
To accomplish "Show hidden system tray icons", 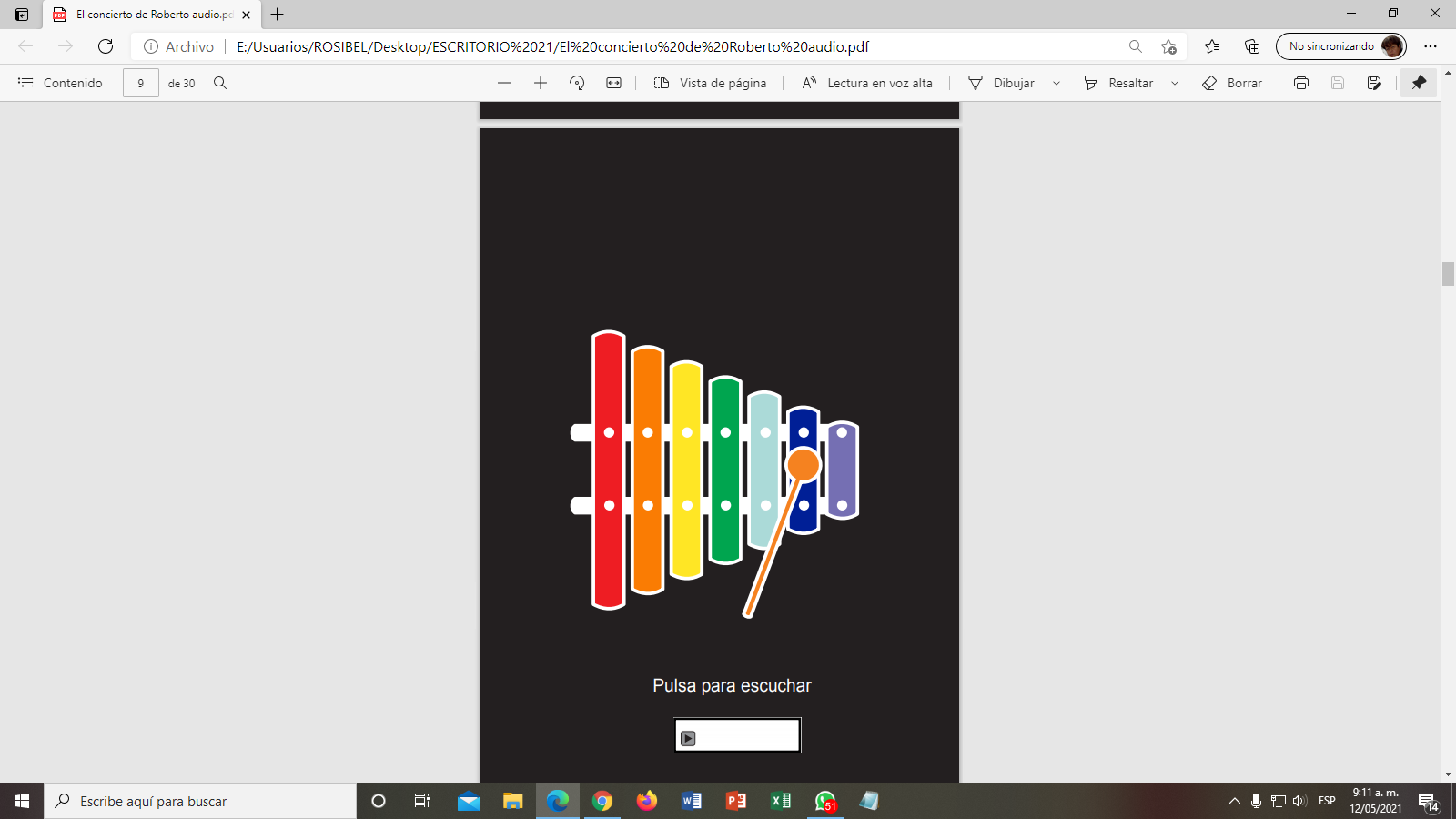I will [1235, 801].
